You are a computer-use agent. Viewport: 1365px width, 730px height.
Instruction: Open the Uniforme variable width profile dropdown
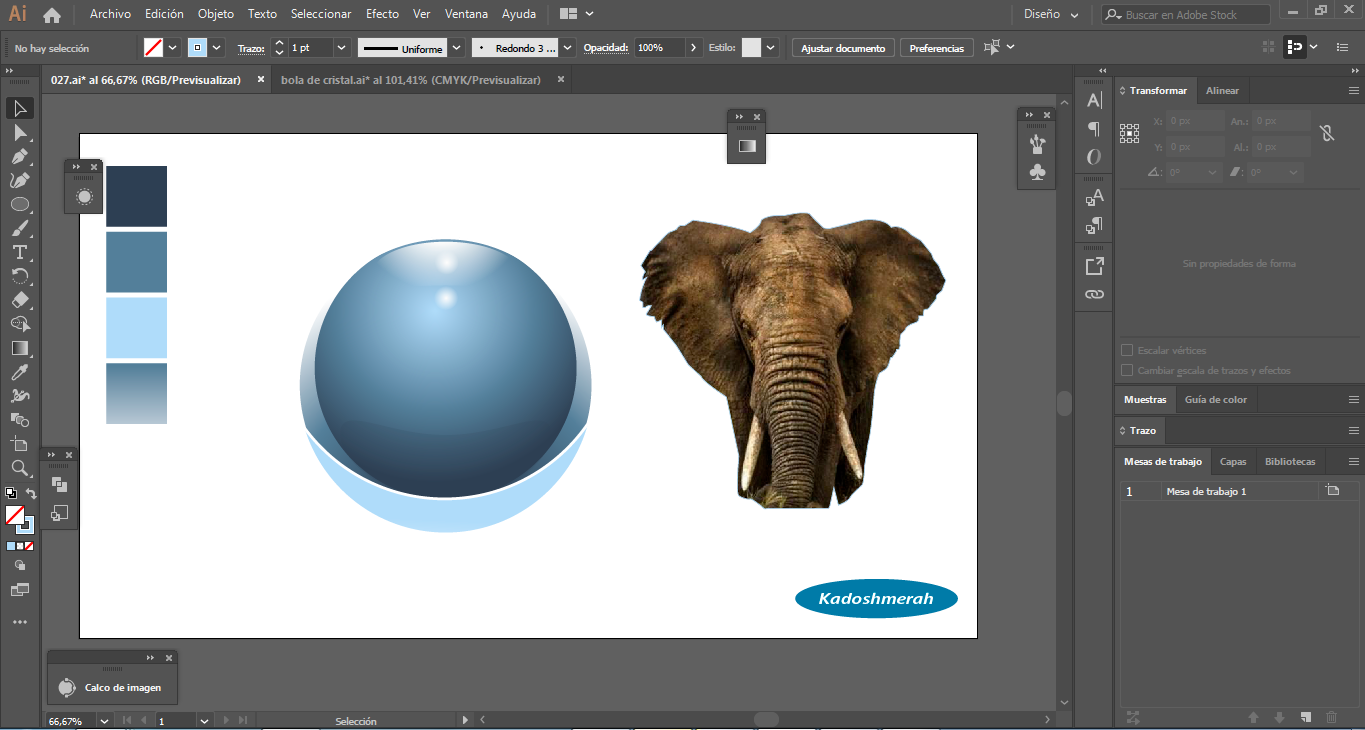457,47
